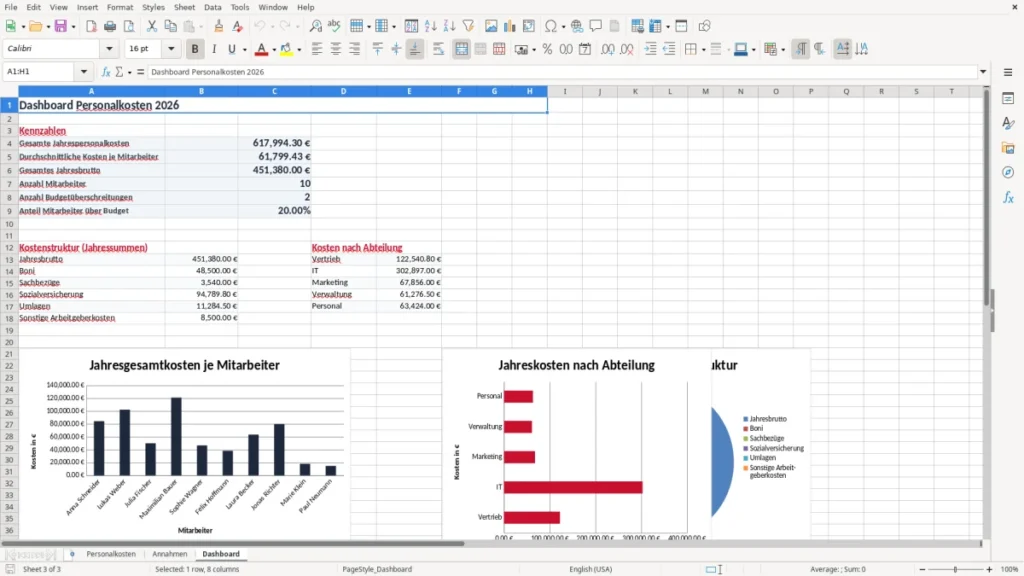
Task: Open the Data menu
Action: (x=212, y=7)
